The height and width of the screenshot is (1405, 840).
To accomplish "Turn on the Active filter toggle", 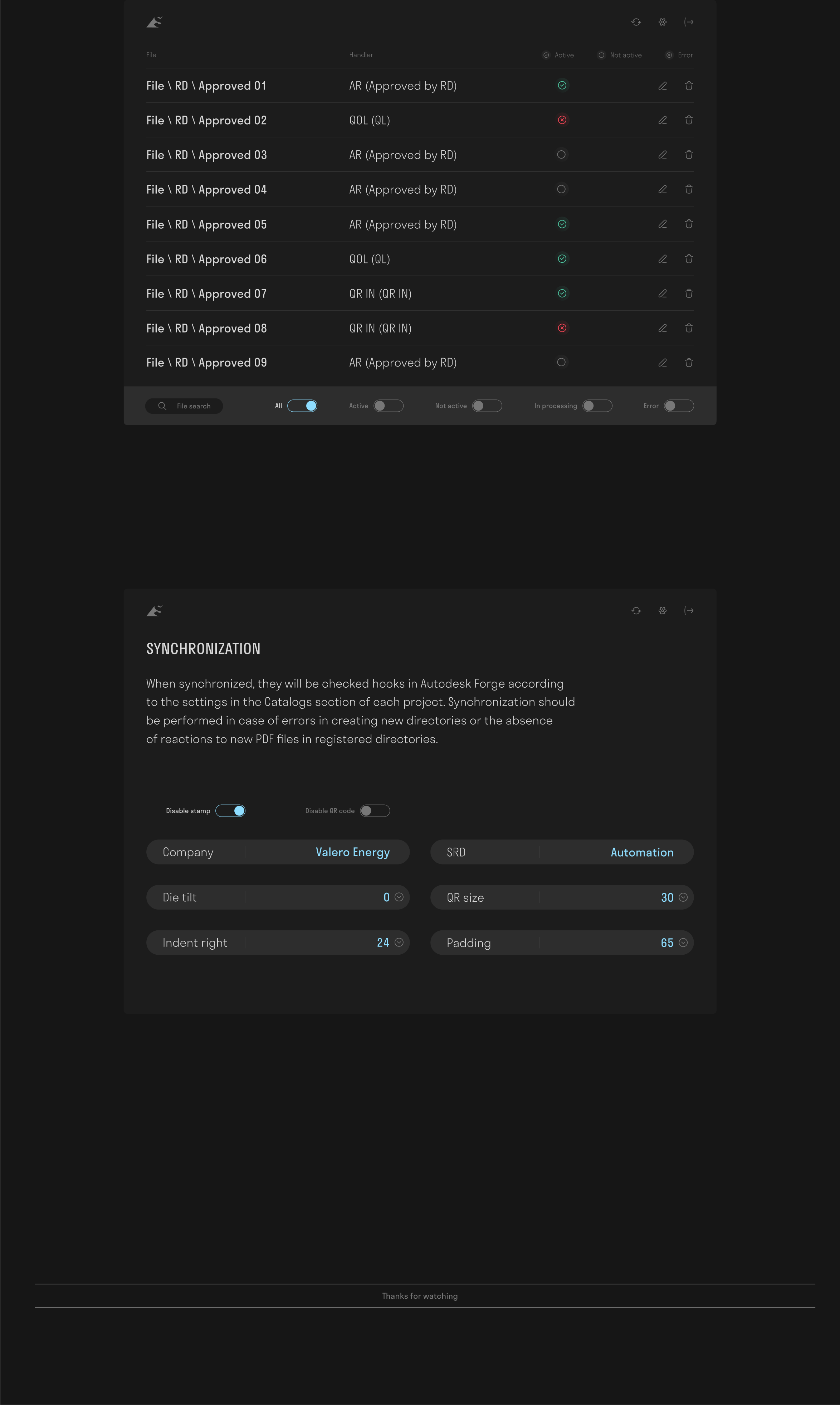I will [388, 406].
